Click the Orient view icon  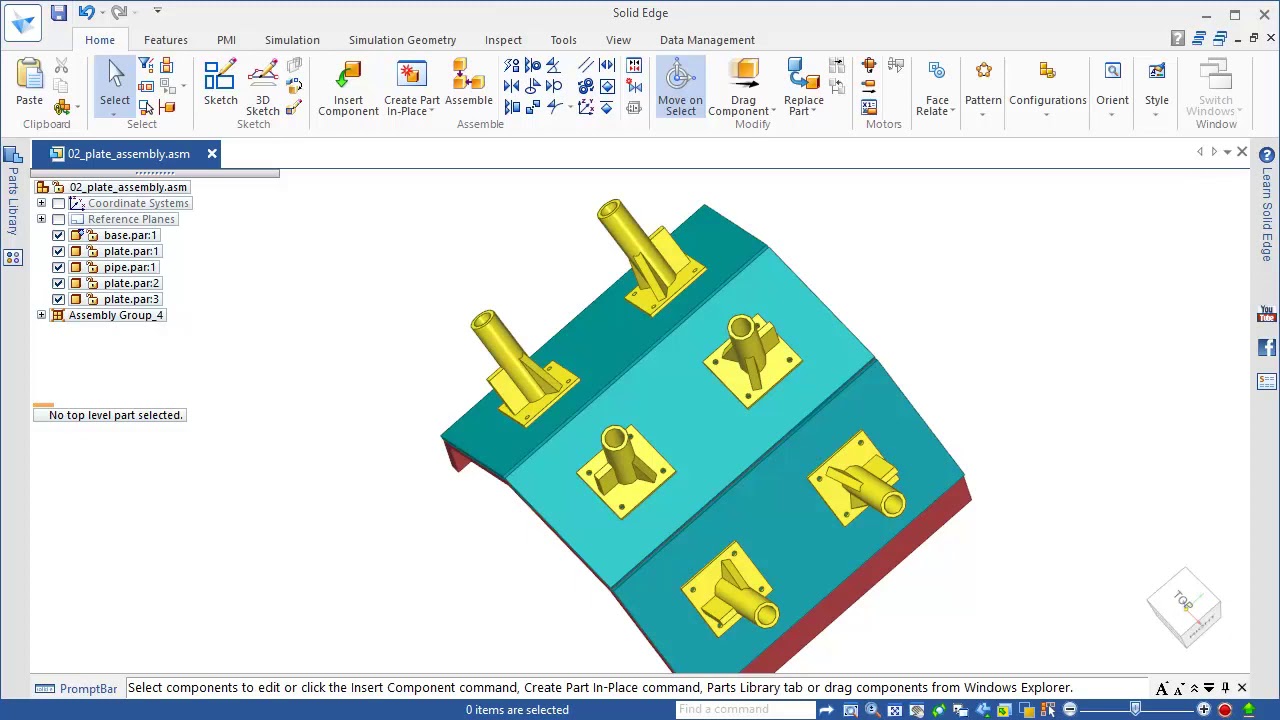[1112, 72]
